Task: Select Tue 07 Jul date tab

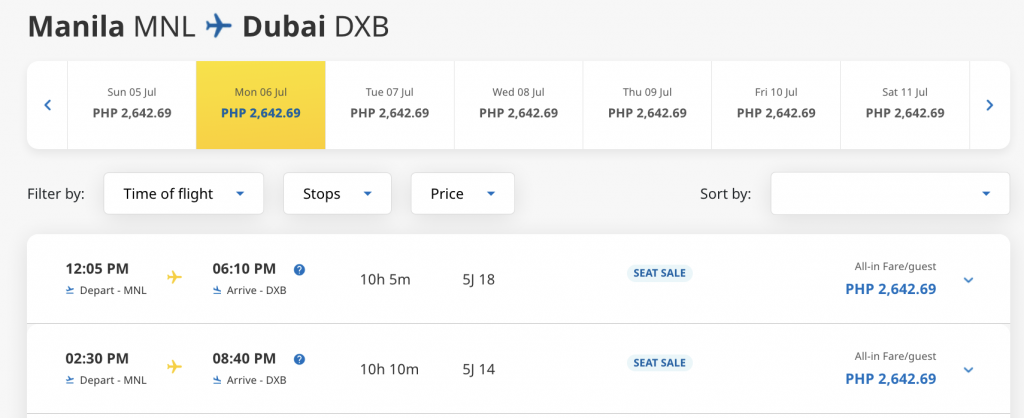Action: (x=390, y=104)
